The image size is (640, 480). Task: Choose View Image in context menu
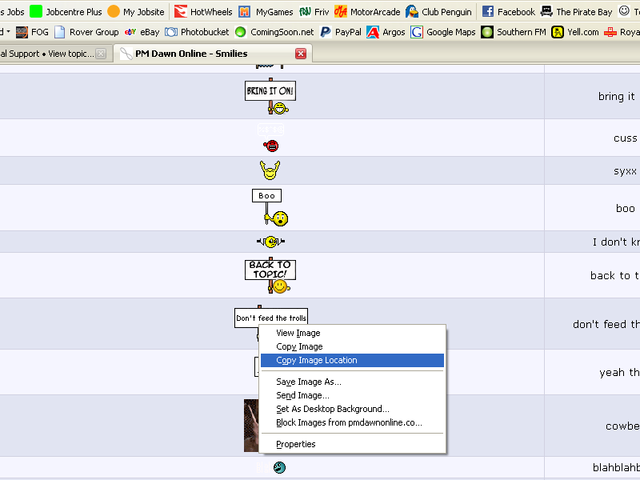(298, 333)
